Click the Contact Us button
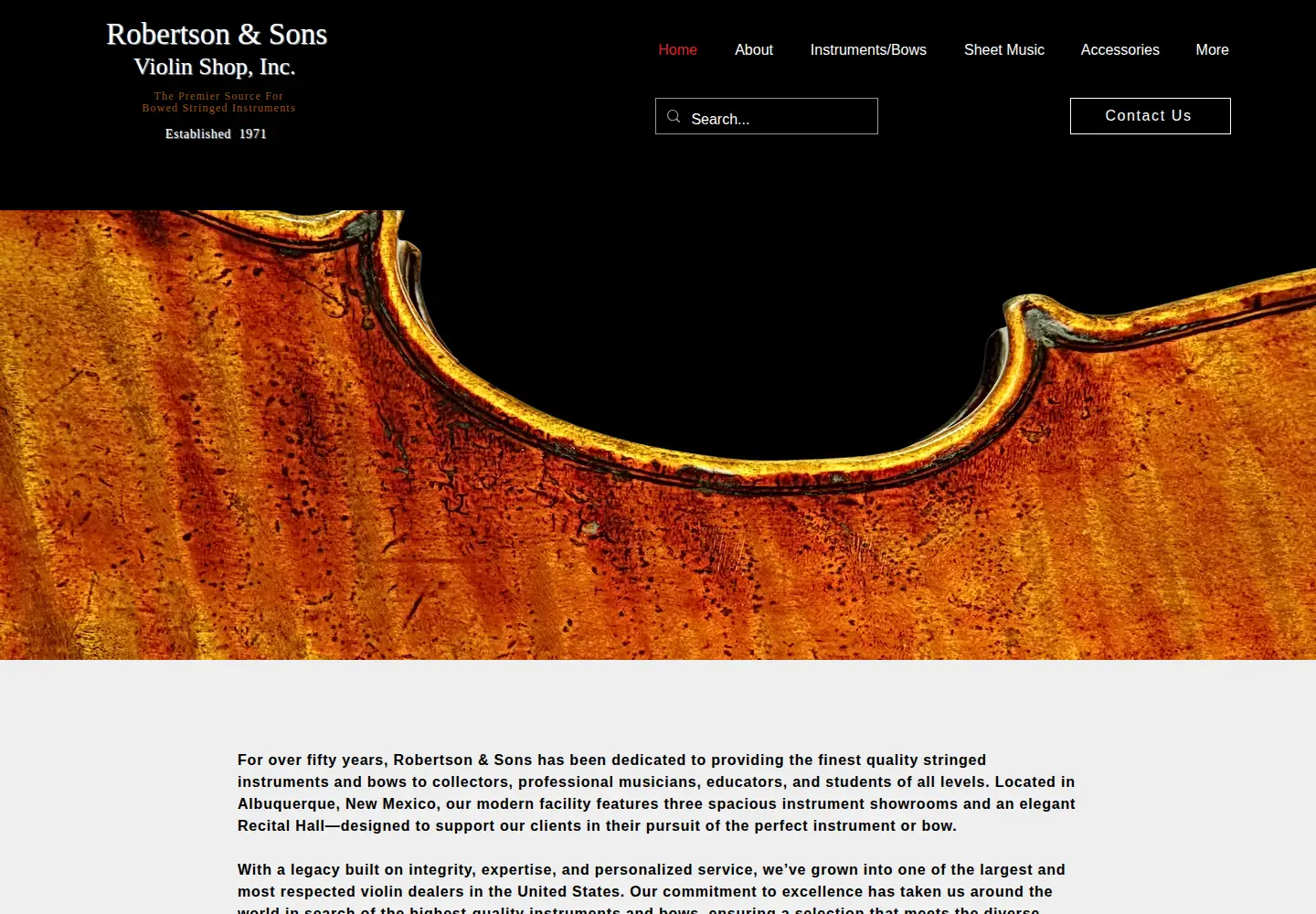The image size is (1316, 914). 1150,116
